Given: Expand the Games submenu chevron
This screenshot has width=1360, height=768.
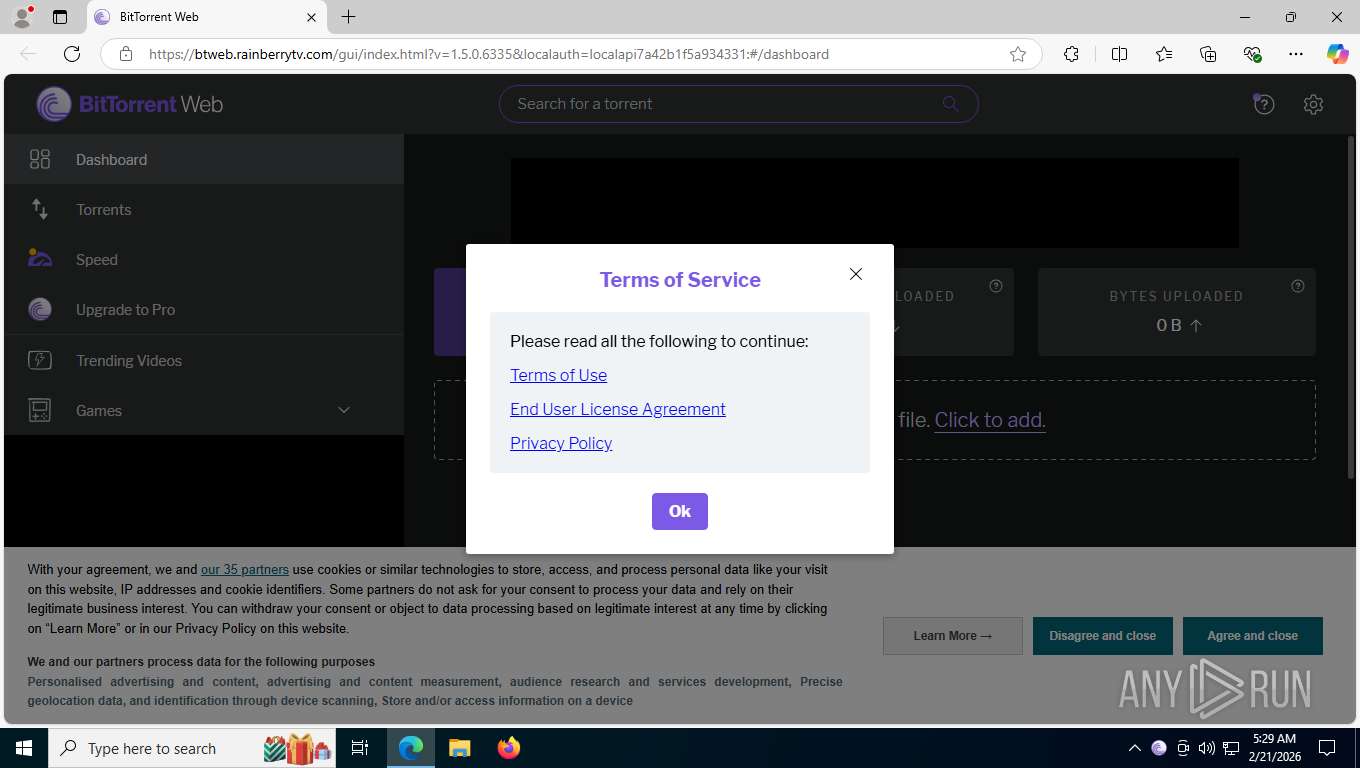Looking at the screenshot, I should [344, 410].
